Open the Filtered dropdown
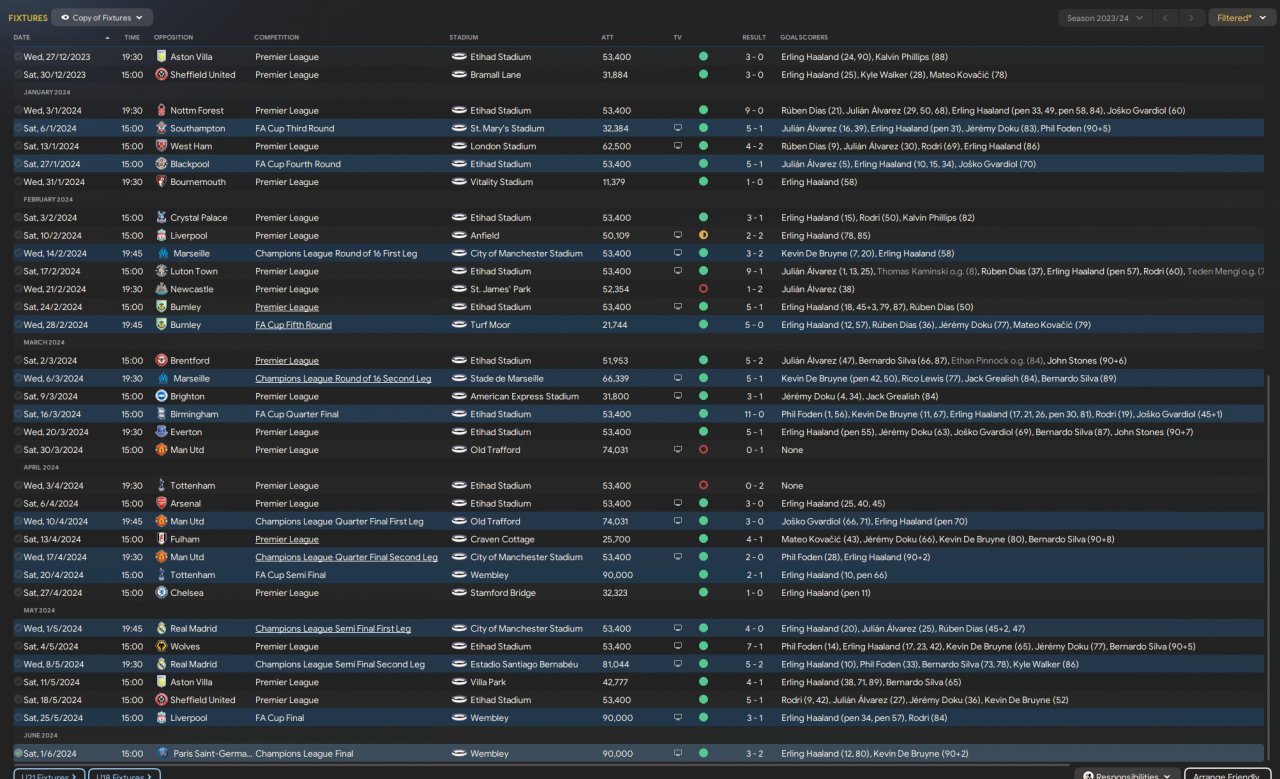 click(1241, 17)
